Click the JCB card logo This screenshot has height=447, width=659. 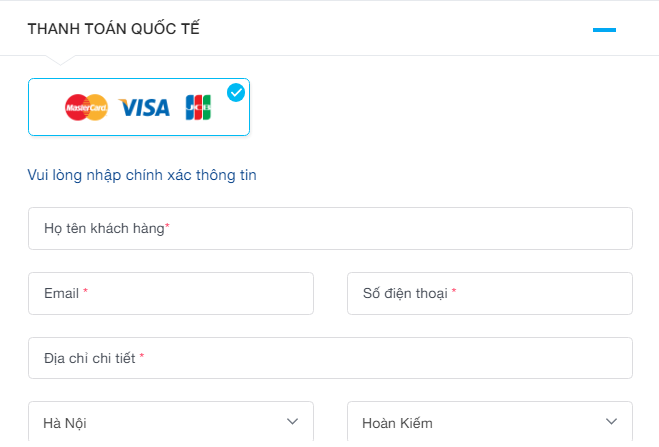(198, 107)
